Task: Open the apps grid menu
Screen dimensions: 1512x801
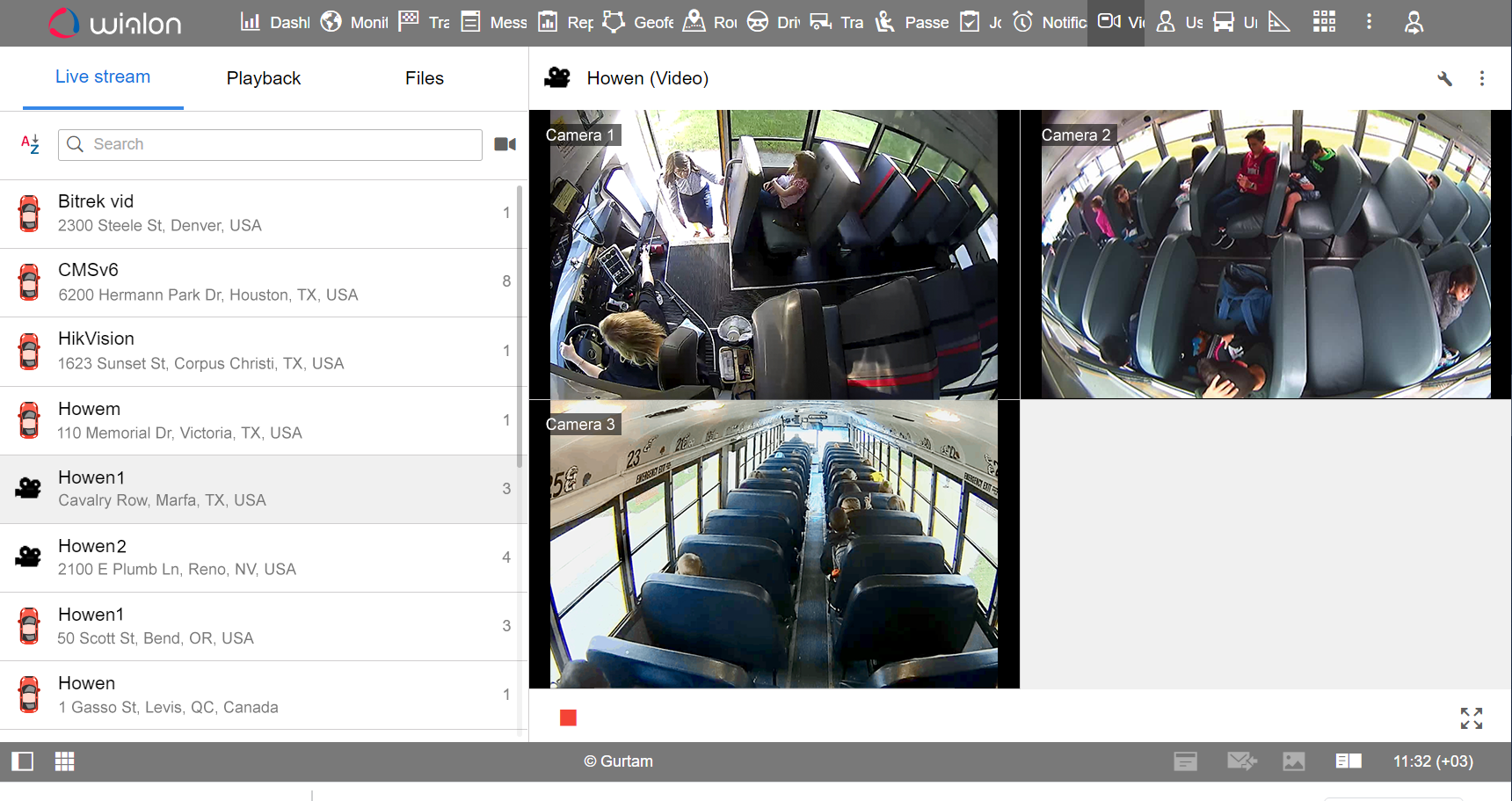Action: pos(1324,21)
